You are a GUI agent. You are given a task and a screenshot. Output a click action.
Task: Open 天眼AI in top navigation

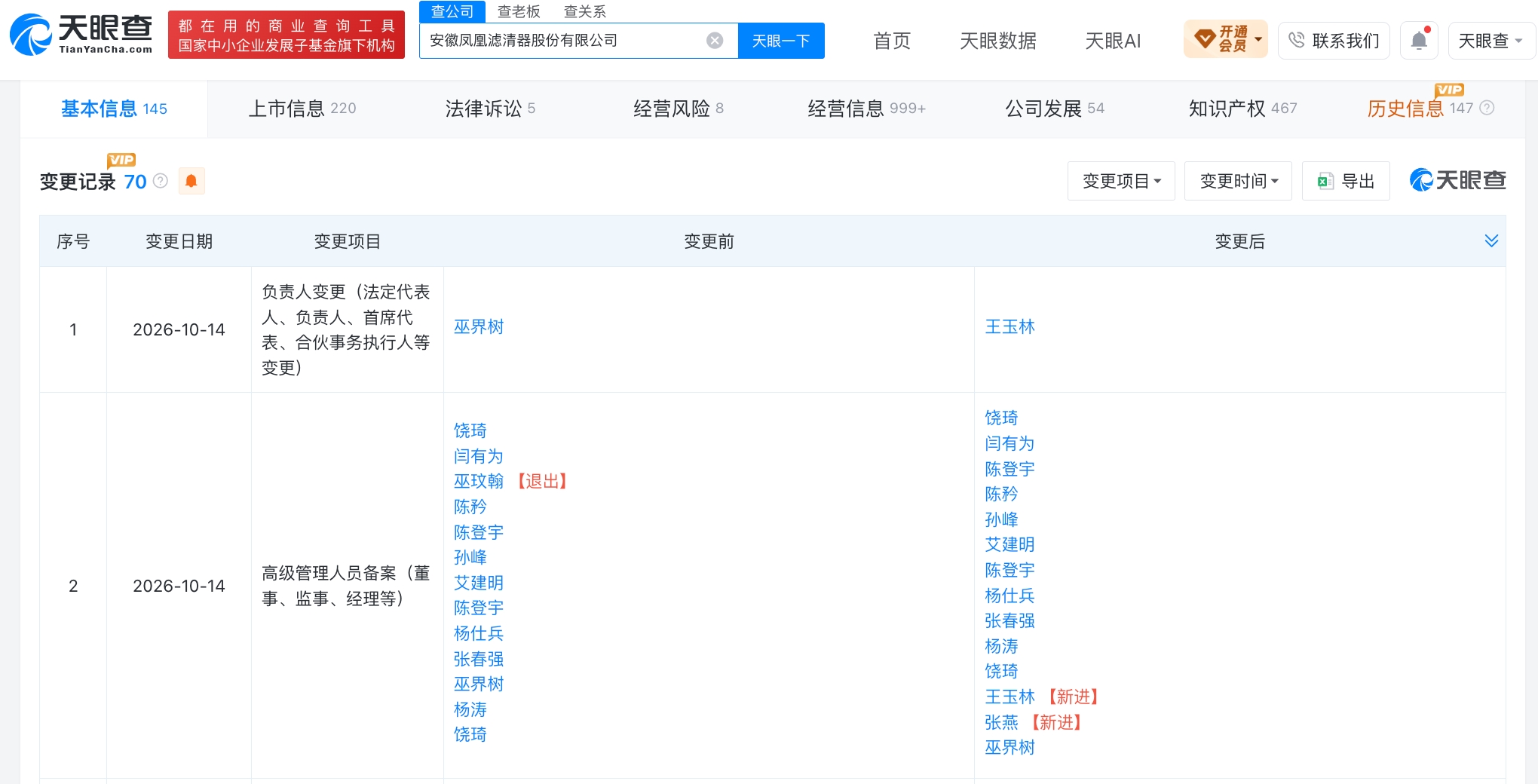pyautogui.click(x=1113, y=41)
